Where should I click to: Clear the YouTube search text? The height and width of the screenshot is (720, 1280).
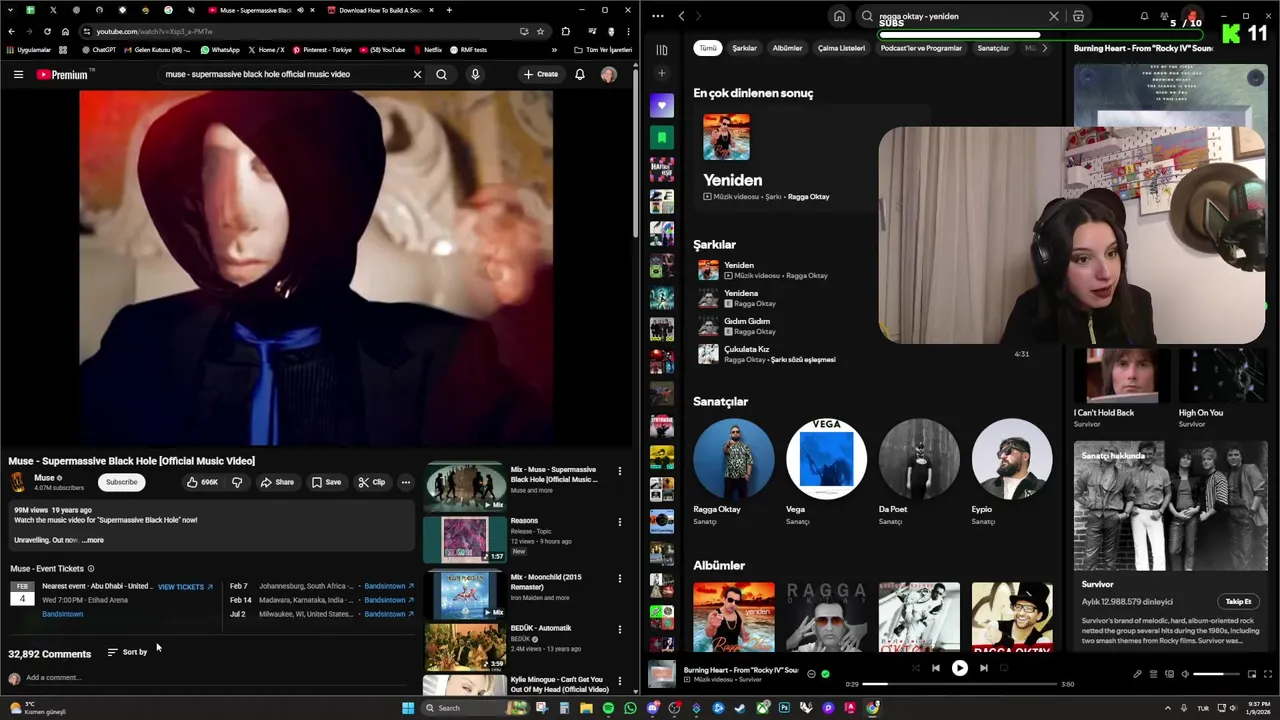[x=417, y=74]
